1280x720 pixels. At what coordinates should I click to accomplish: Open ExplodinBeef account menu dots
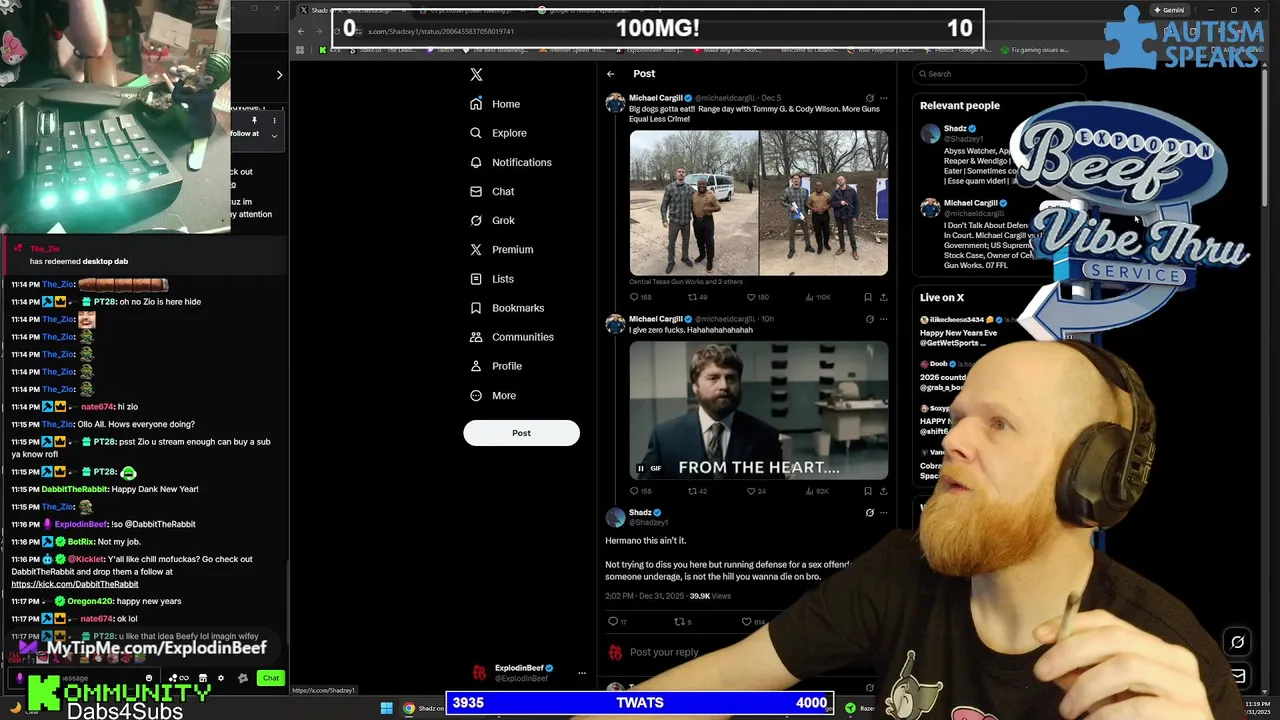tap(582, 673)
